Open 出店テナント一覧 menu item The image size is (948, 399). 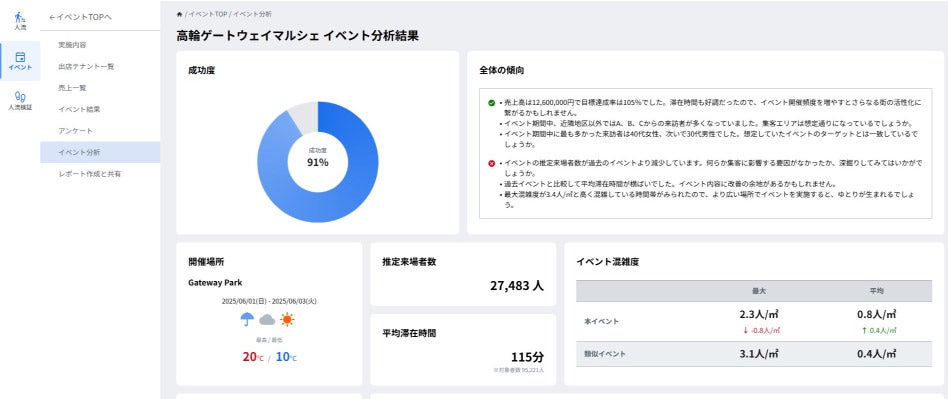(100, 66)
